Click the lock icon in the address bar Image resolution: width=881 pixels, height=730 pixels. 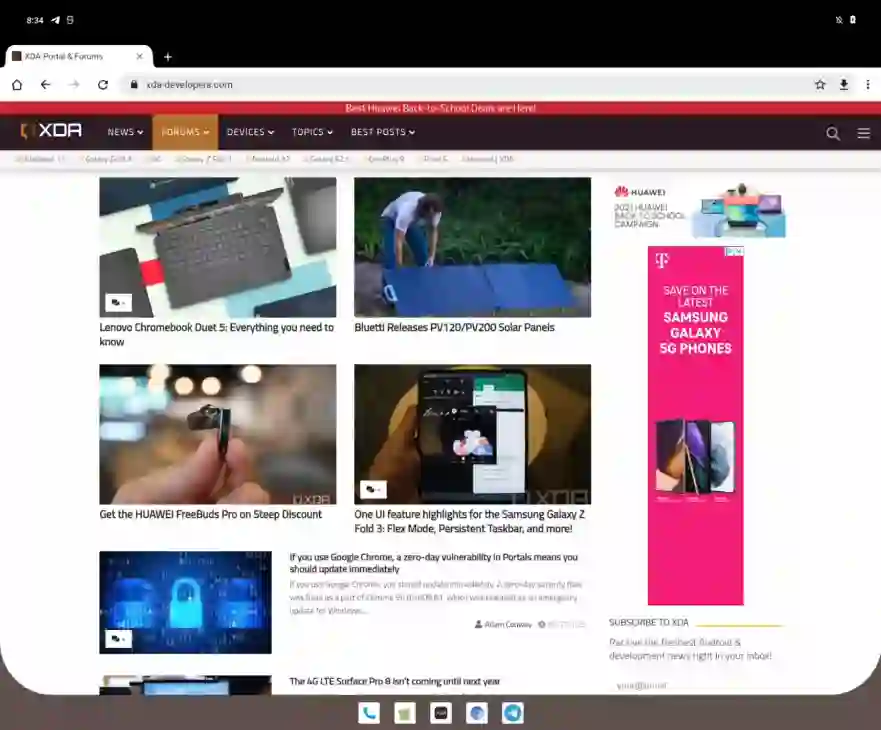pos(134,85)
